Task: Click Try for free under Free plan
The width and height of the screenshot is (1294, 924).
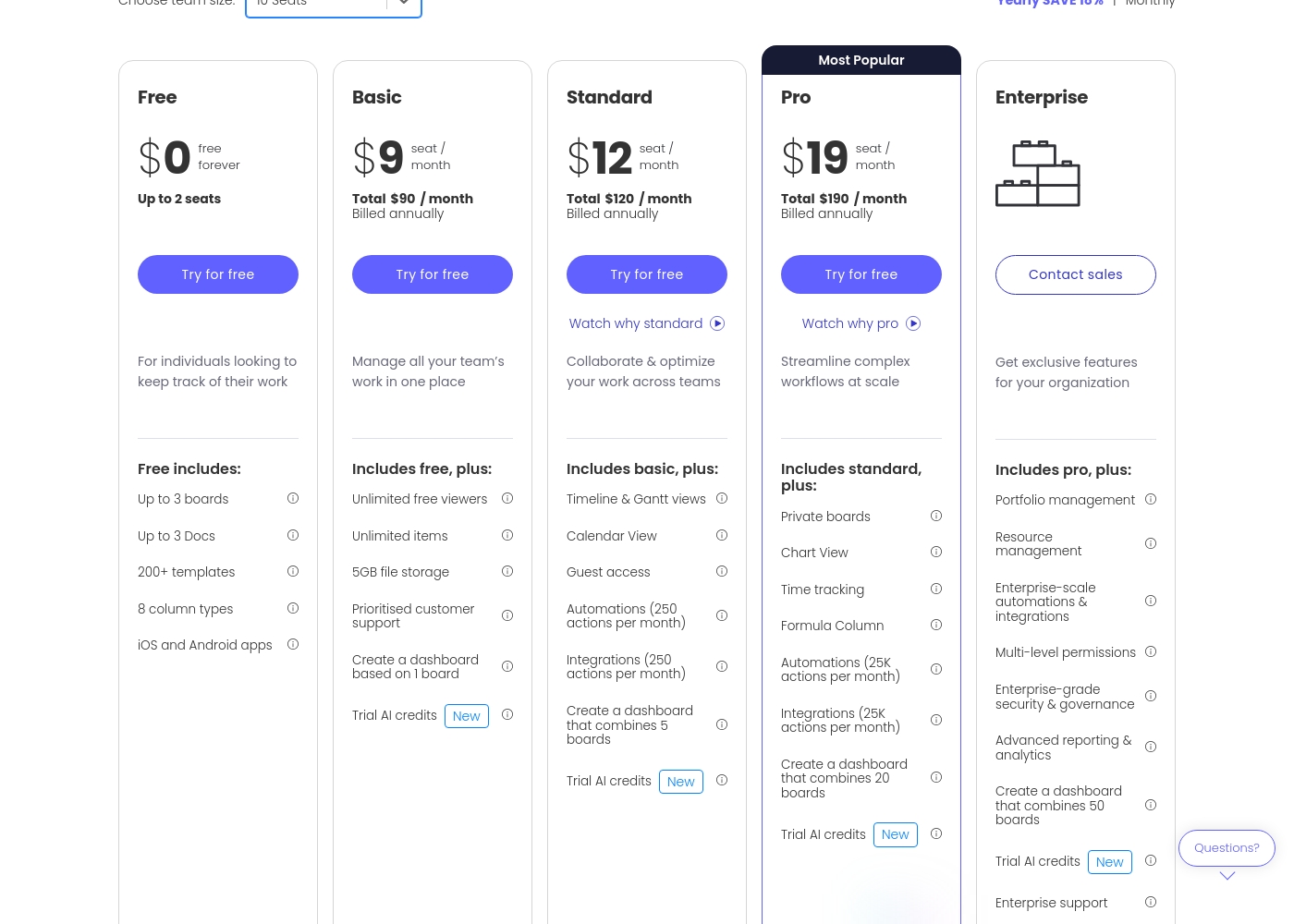Action: tap(218, 274)
